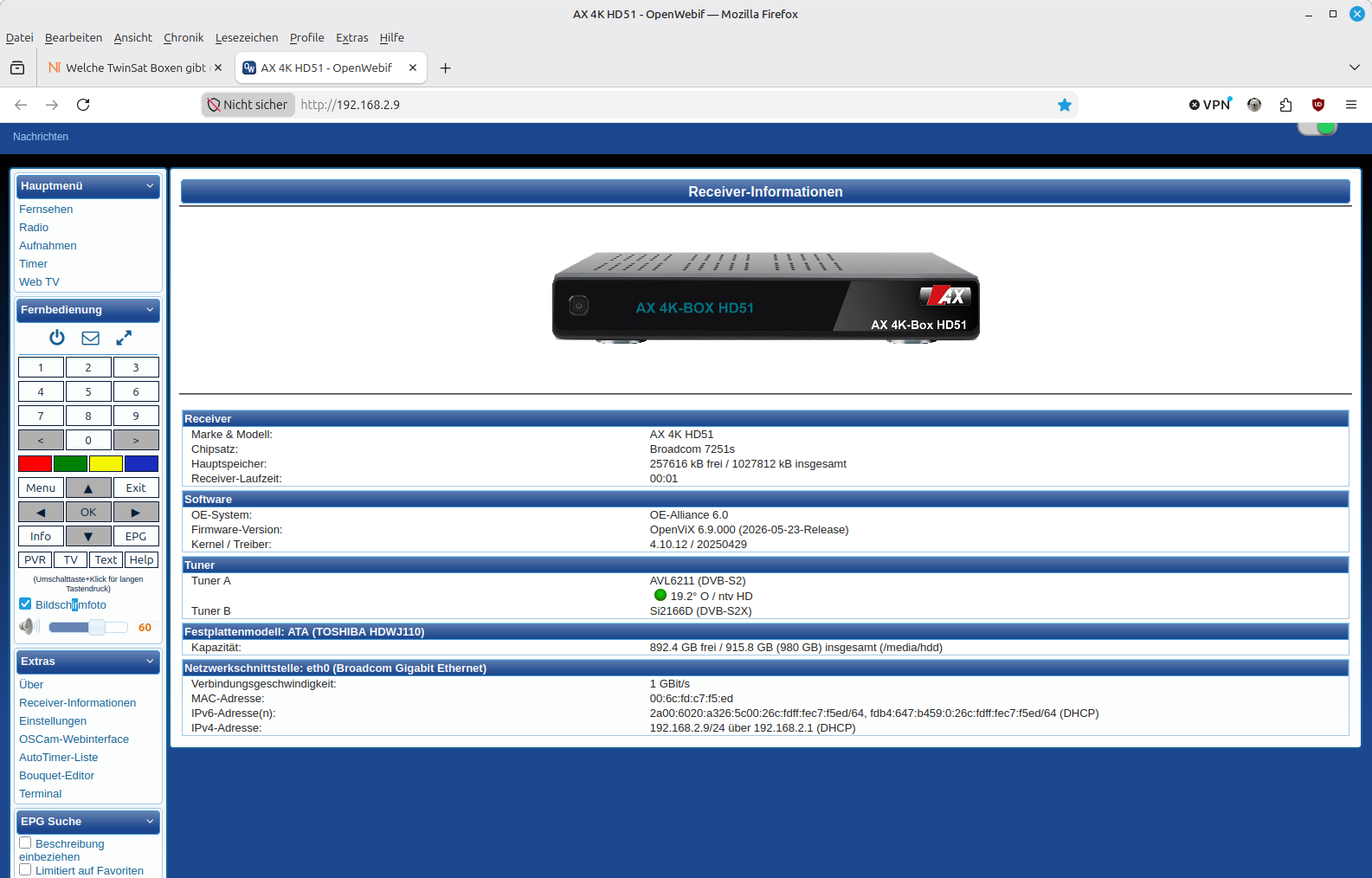Click the remote Menu button
Screen dimensions: 1372x878
(x=41, y=488)
